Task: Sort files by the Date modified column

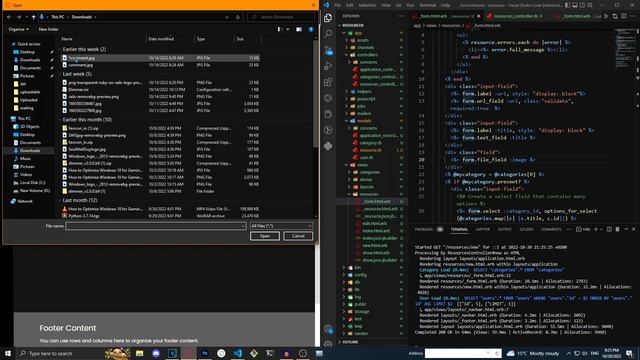Action: click(x=161, y=39)
